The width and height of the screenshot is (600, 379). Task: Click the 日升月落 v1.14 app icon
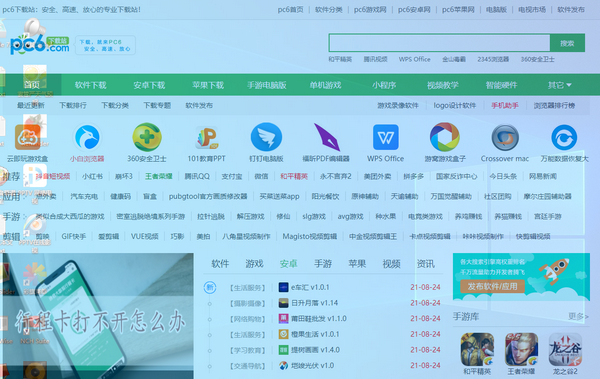tap(283, 303)
